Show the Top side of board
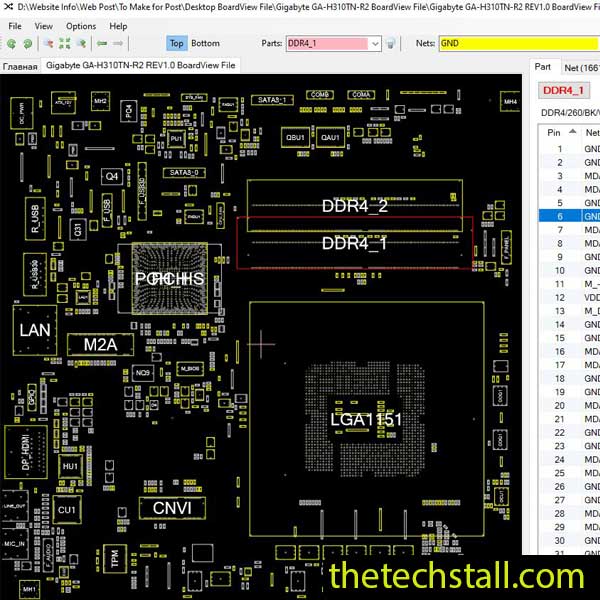The height and width of the screenshot is (600, 600). click(176, 43)
